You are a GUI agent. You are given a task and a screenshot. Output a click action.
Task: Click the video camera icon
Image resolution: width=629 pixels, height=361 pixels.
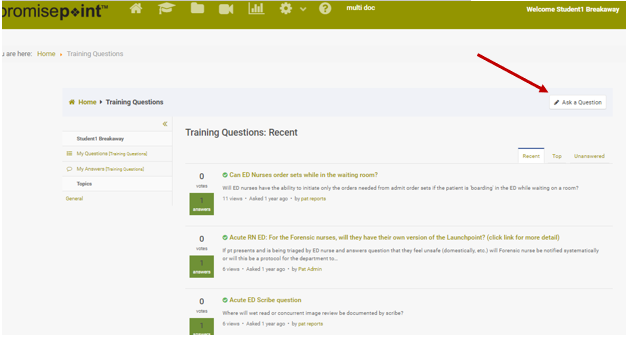226,9
